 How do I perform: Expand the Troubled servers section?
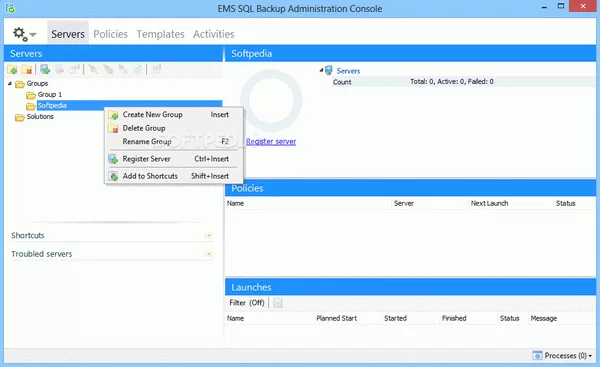click(209, 254)
